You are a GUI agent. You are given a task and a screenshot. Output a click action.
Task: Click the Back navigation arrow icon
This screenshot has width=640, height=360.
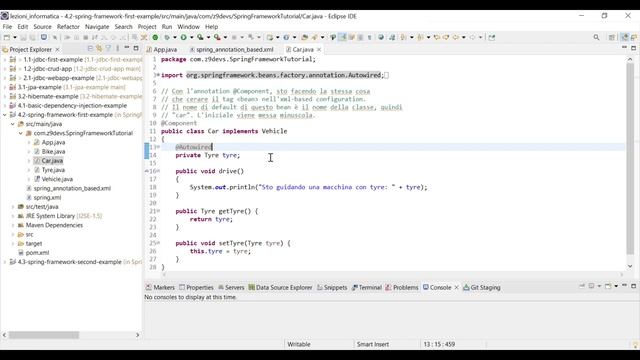click(x=456, y=37)
